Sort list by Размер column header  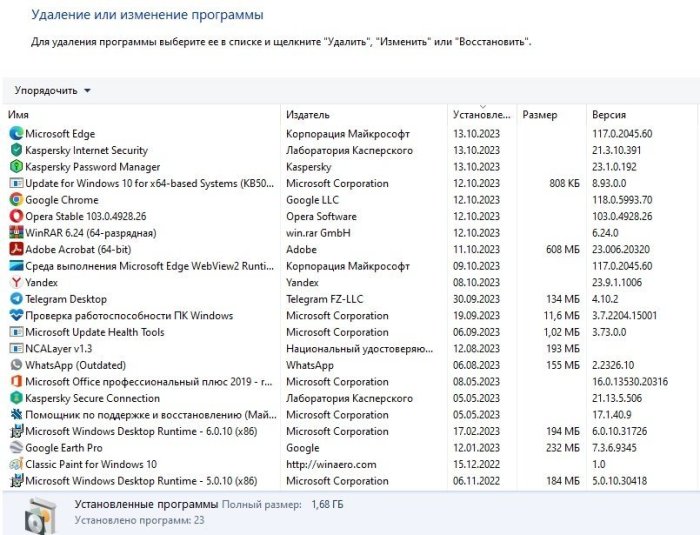(x=540, y=115)
